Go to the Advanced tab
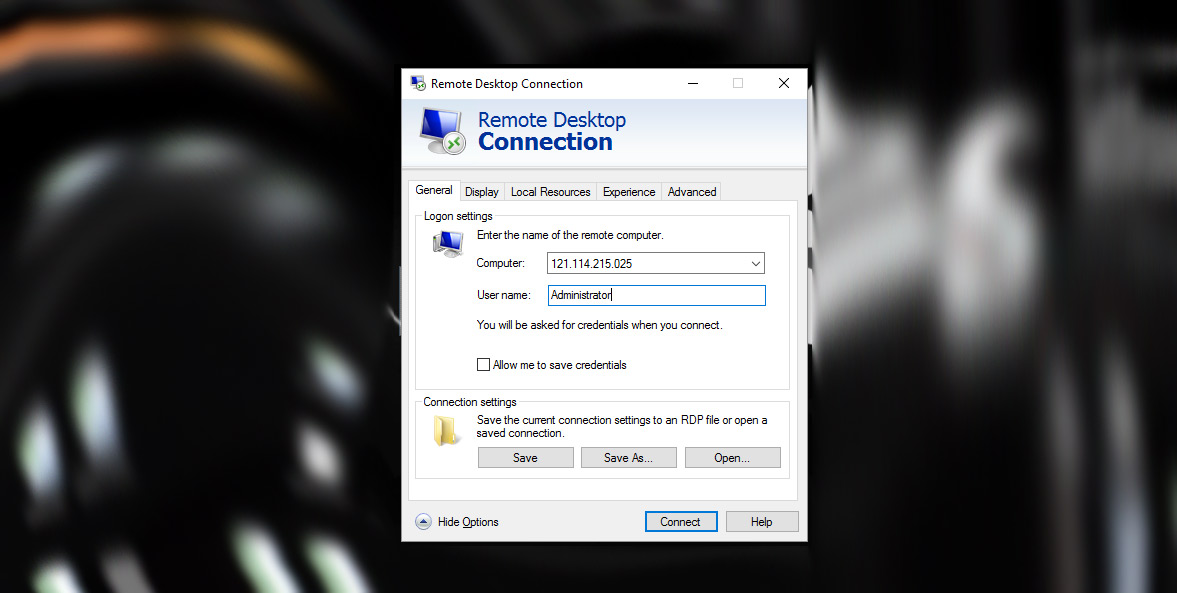The image size is (1177, 593). [692, 192]
